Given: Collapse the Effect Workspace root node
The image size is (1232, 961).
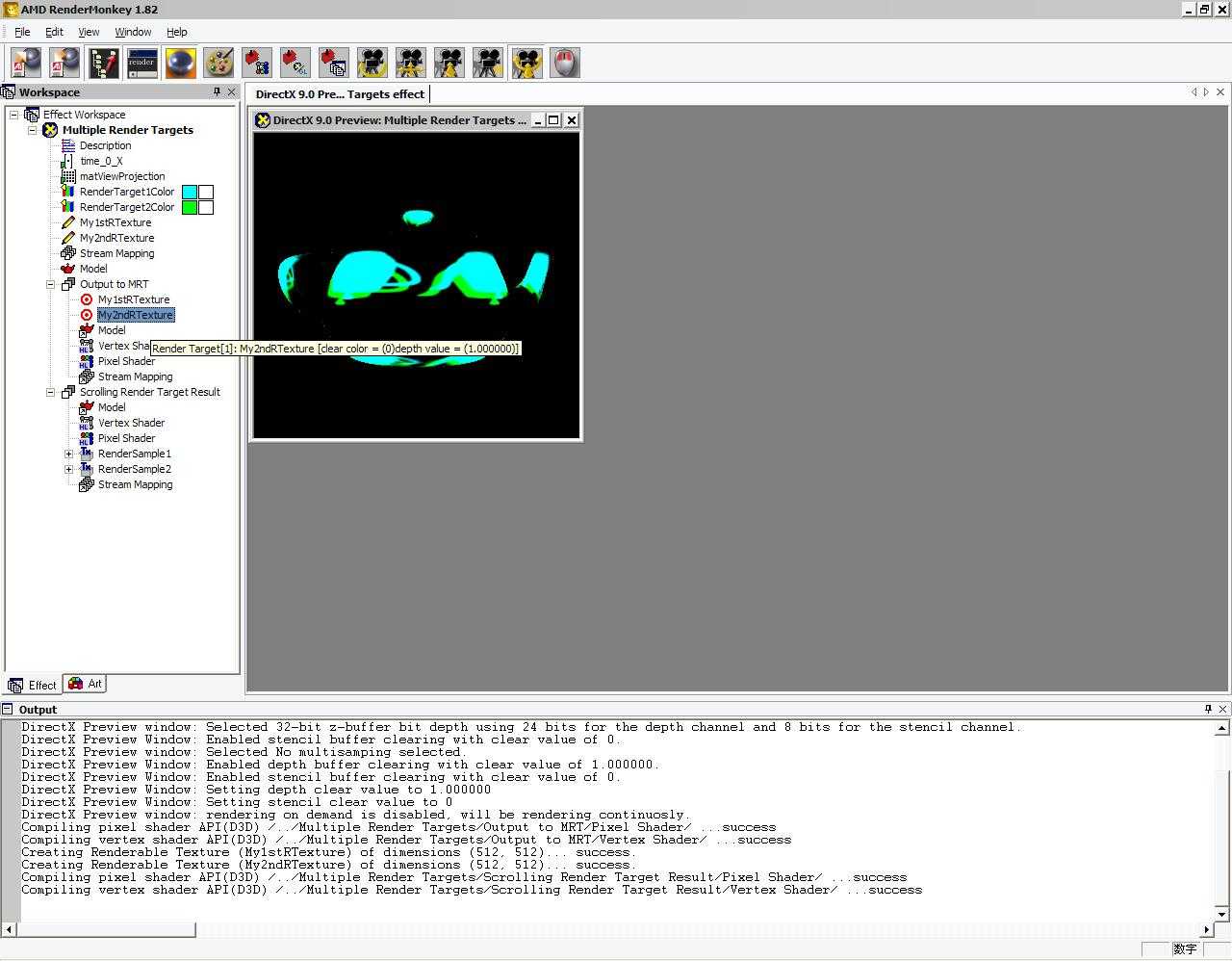Looking at the screenshot, I should tap(14, 115).
